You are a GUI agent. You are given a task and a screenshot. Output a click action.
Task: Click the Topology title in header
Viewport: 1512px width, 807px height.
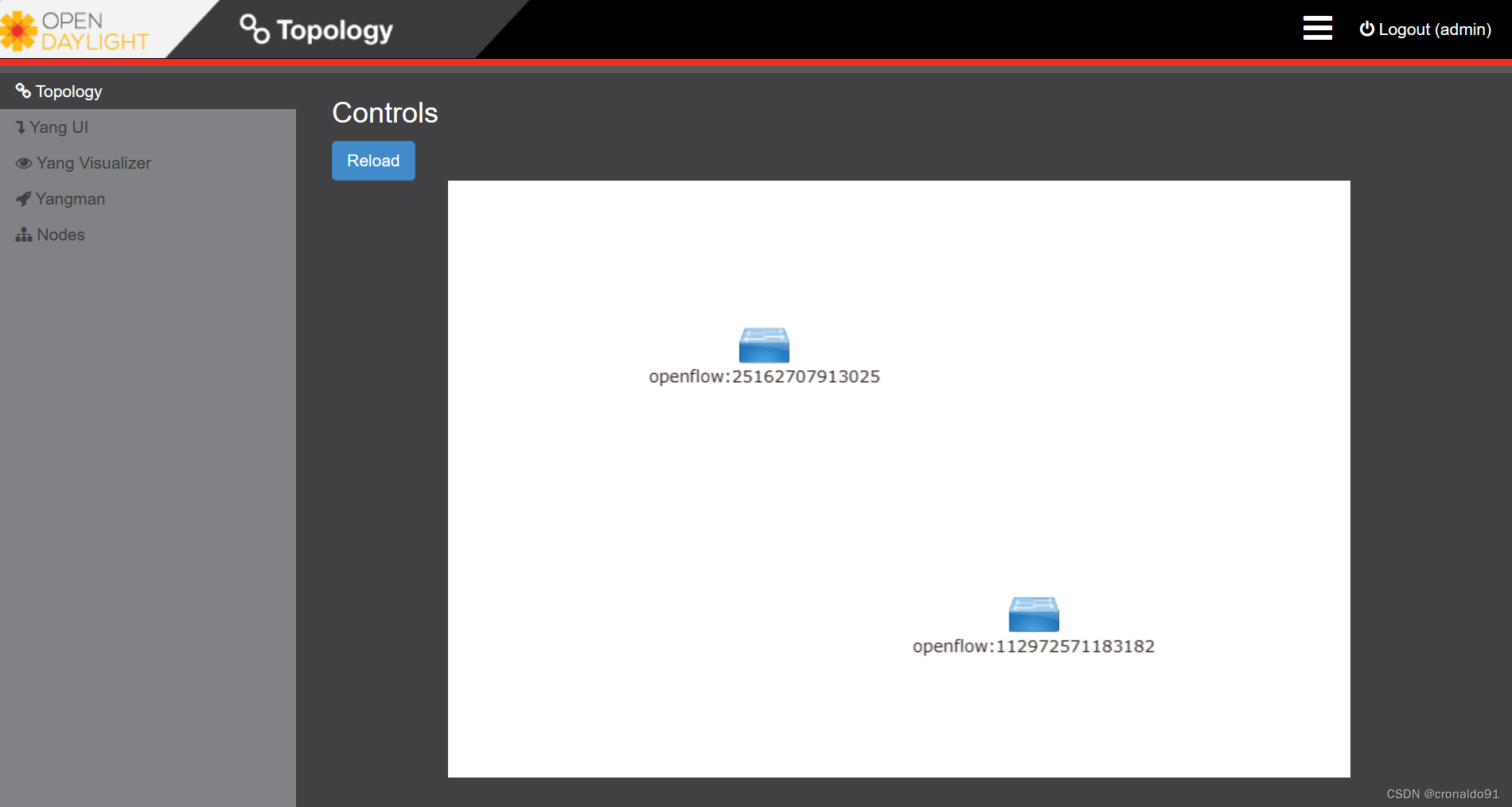click(335, 30)
